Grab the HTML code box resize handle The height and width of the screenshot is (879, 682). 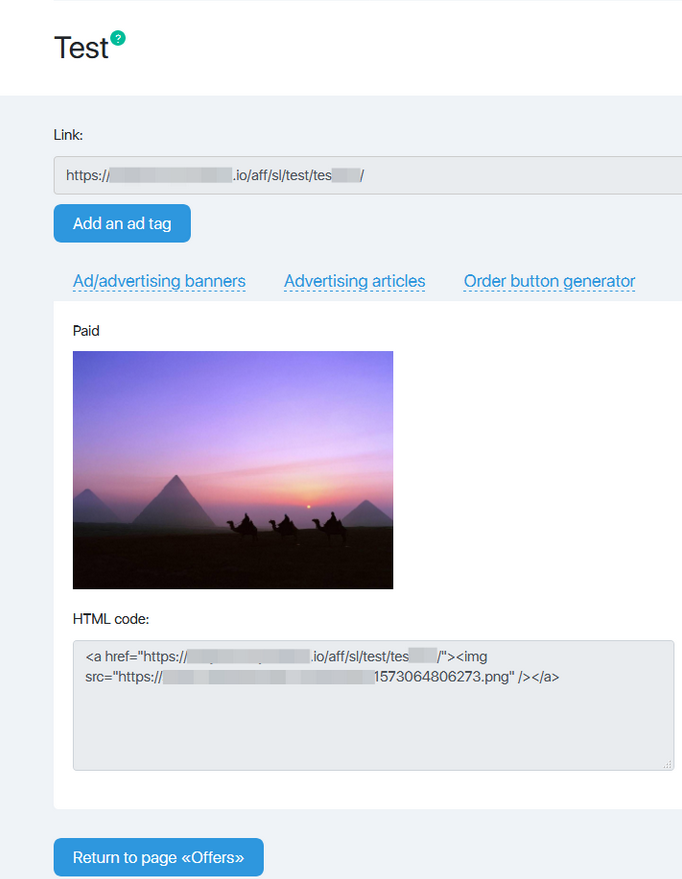pyautogui.click(x=667, y=764)
